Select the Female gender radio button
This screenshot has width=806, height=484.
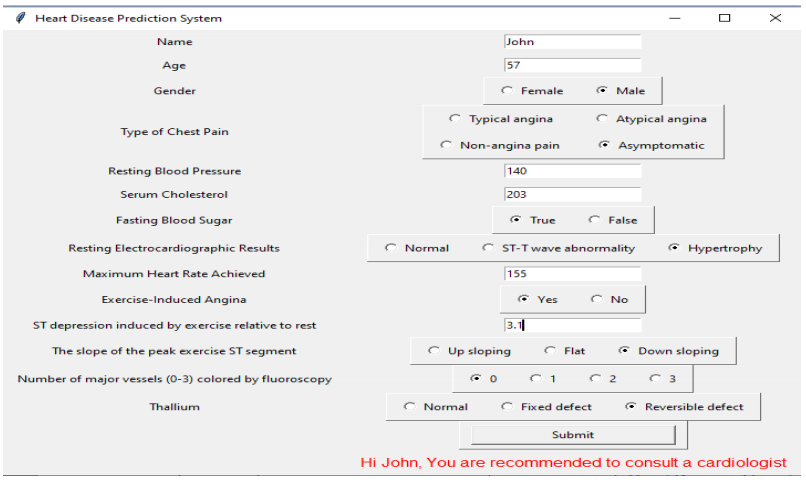(x=508, y=91)
